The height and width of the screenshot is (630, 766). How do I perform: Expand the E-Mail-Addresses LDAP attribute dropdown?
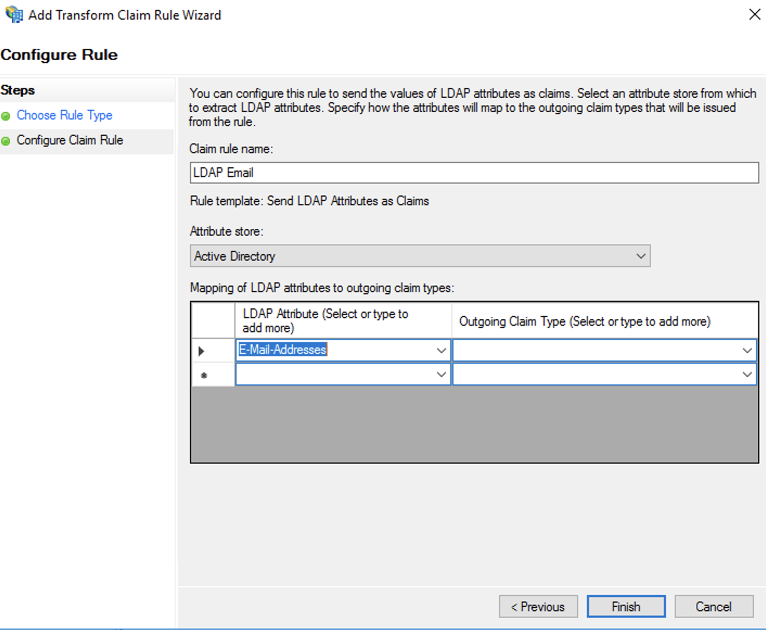[441, 350]
